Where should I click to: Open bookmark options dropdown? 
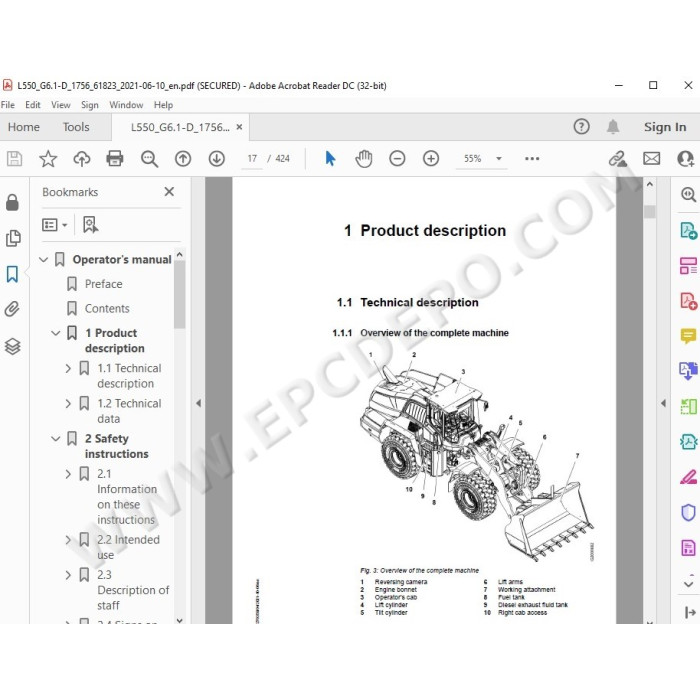tap(54, 225)
